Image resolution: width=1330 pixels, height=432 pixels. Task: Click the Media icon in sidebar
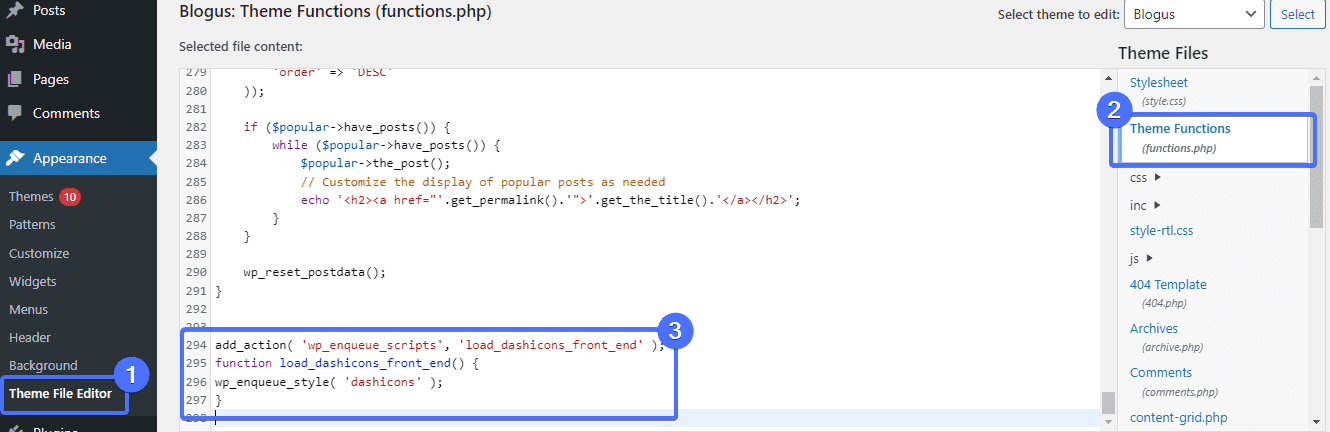(x=15, y=45)
